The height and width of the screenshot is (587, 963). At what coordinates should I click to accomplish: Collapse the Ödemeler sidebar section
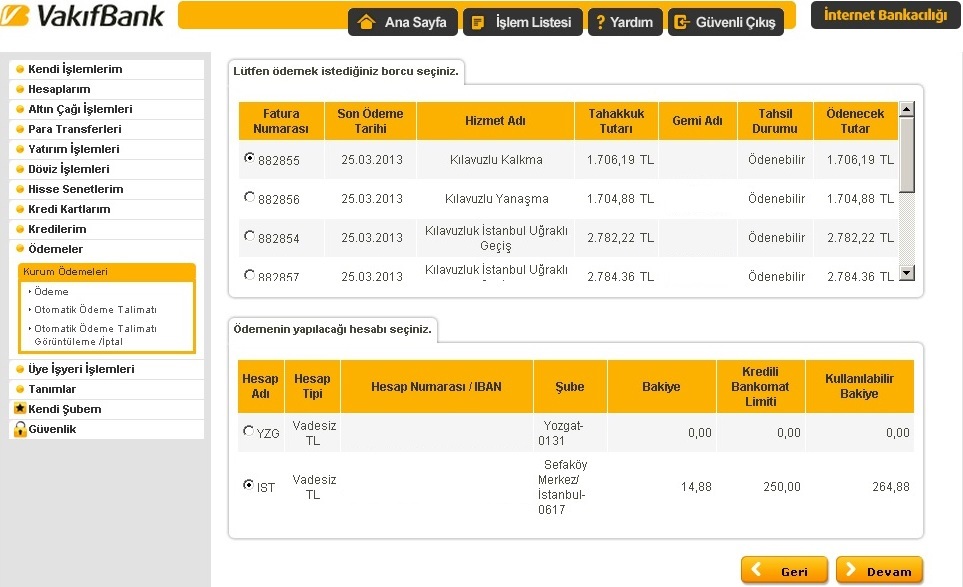(x=55, y=249)
